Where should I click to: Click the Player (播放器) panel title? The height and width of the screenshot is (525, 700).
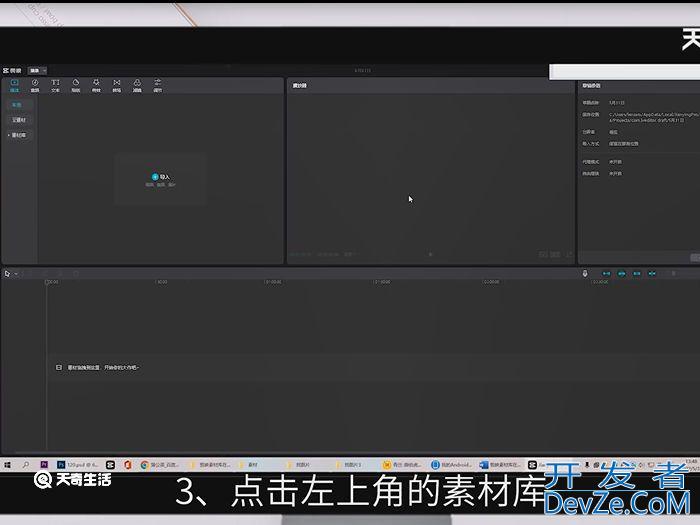tap(300, 85)
